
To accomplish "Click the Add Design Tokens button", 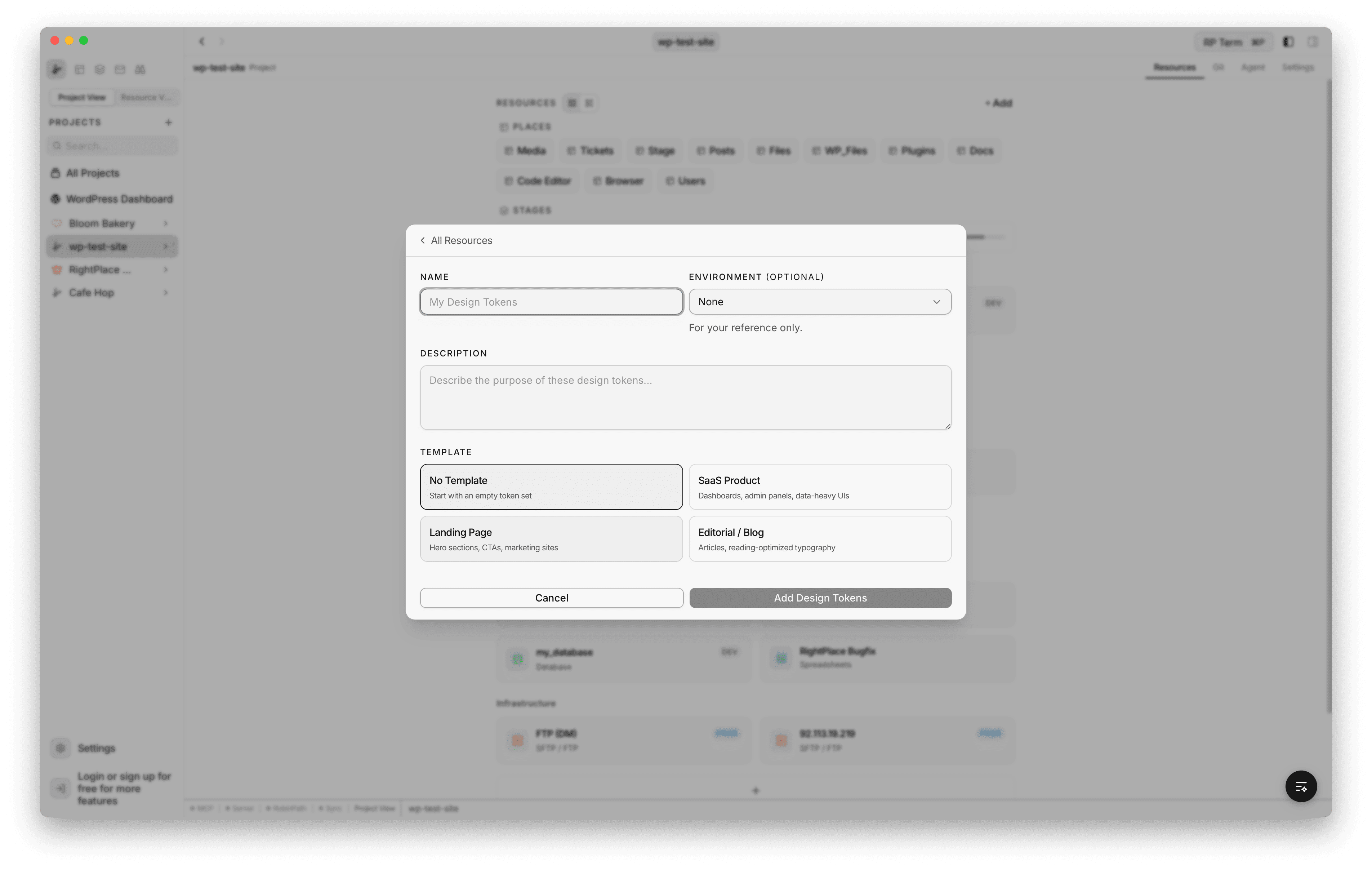I will pyautogui.click(x=819, y=598).
